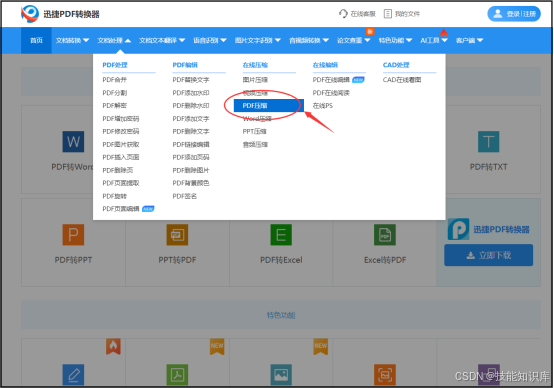Choose CAD在线看图 in the menu
The width and height of the screenshot is (554, 388).
point(402,80)
